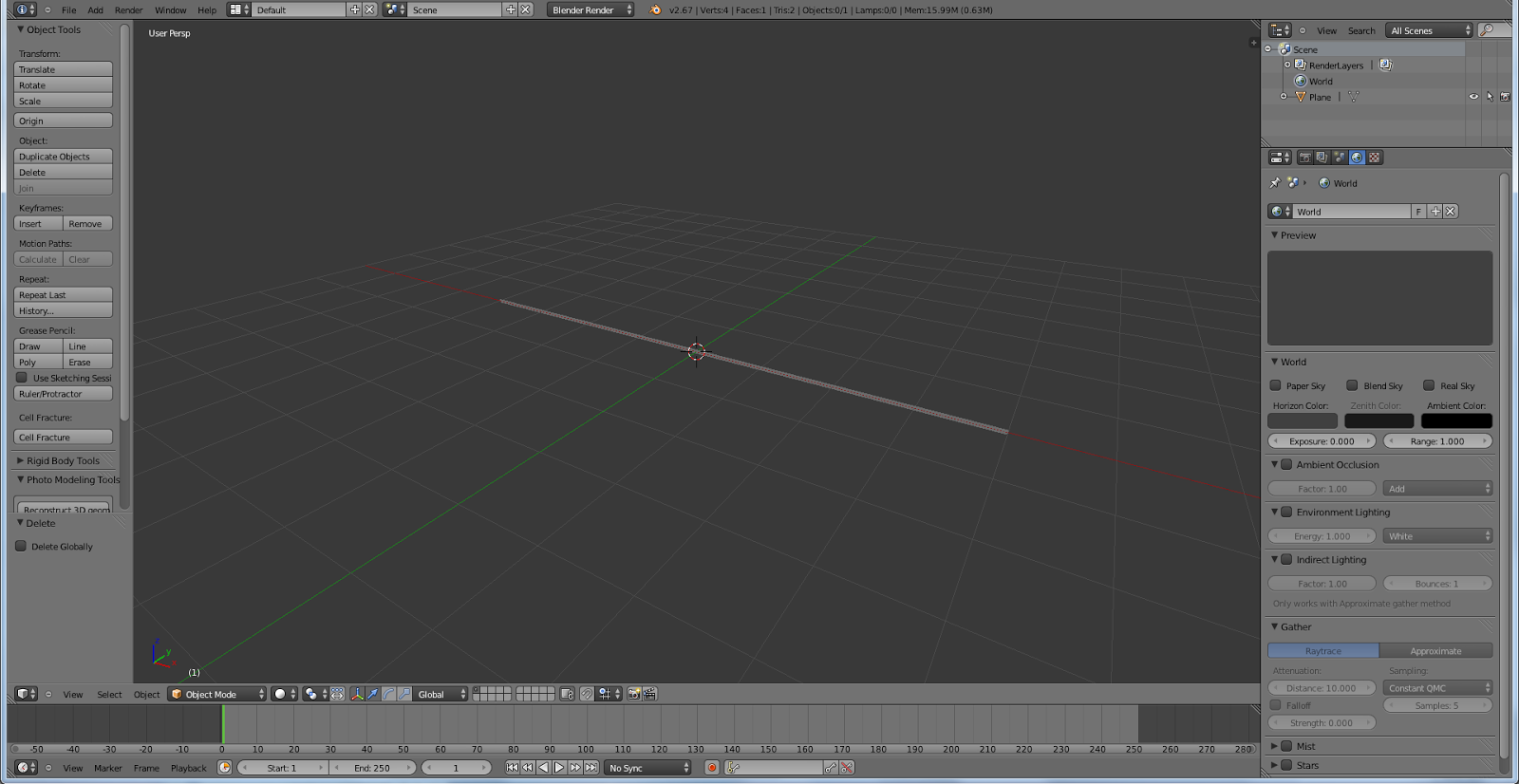Enable the Environment Lighting checkbox
The image size is (1519, 784).
point(1286,512)
